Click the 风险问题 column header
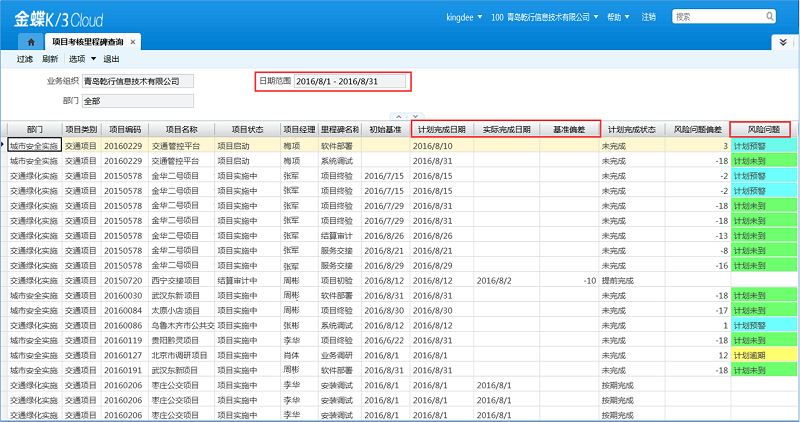800x422 pixels. 763,130
